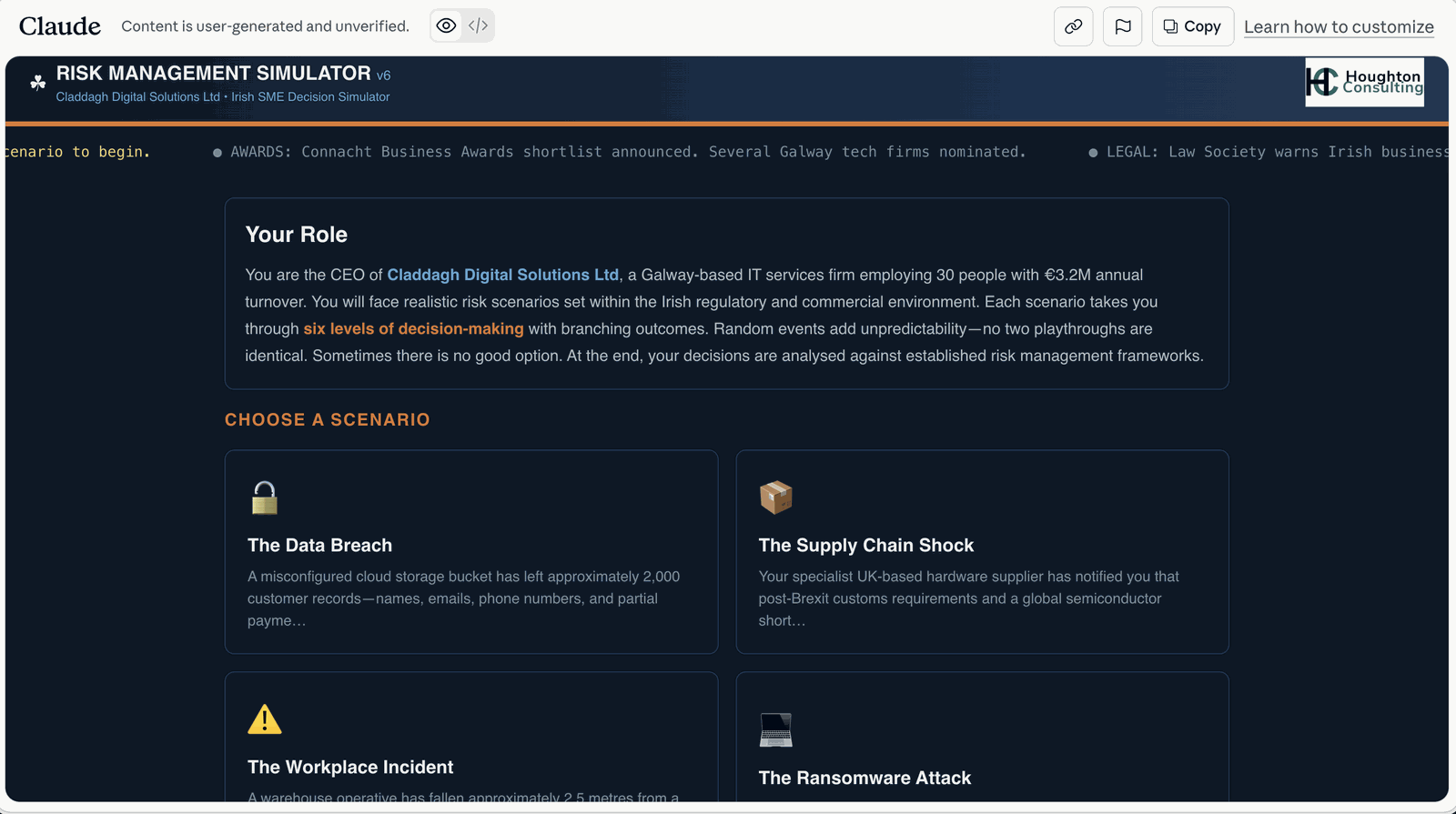Select The Workplace Incident scenario
1456x814 pixels.
471,737
